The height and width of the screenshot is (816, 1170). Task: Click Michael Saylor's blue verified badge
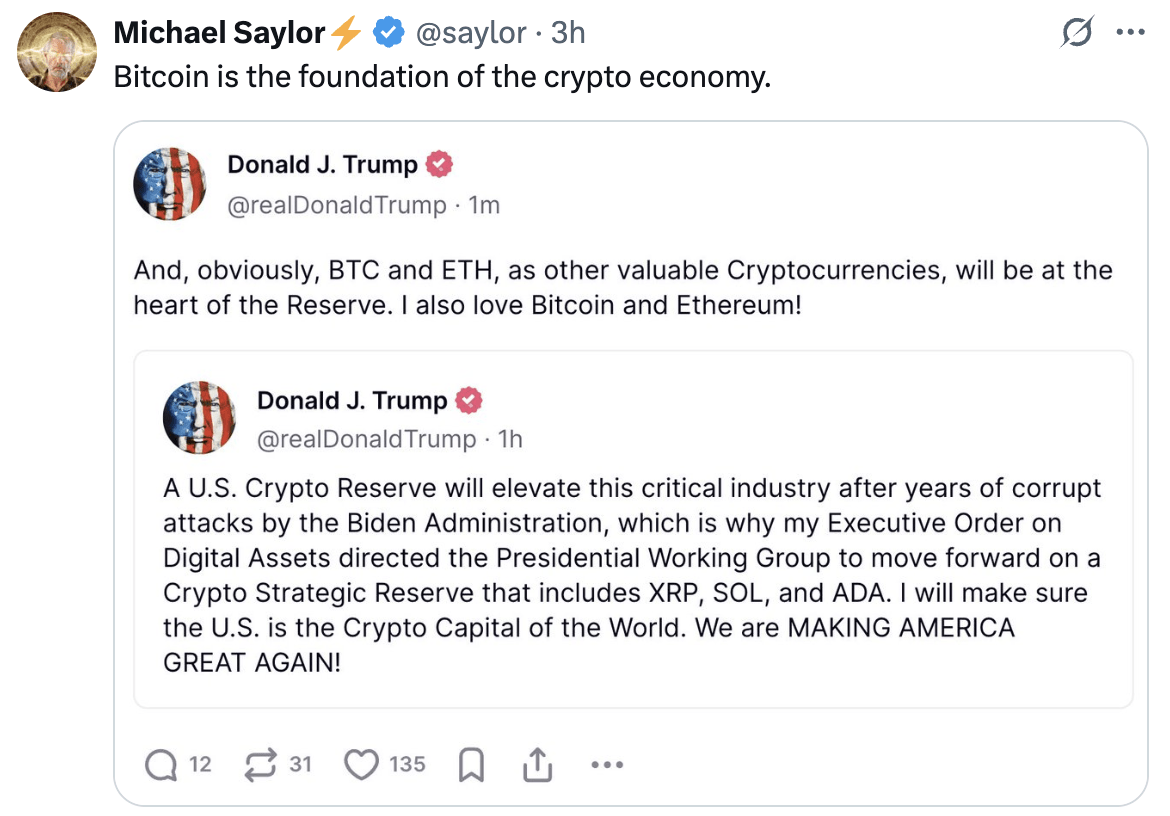point(389,33)
